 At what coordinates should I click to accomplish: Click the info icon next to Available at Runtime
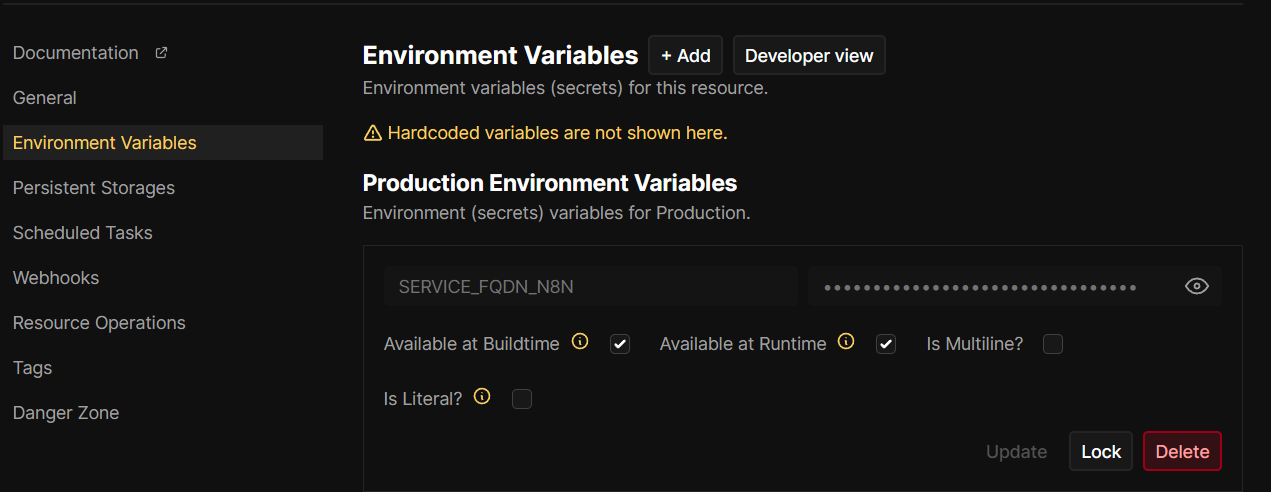point(846,342)
